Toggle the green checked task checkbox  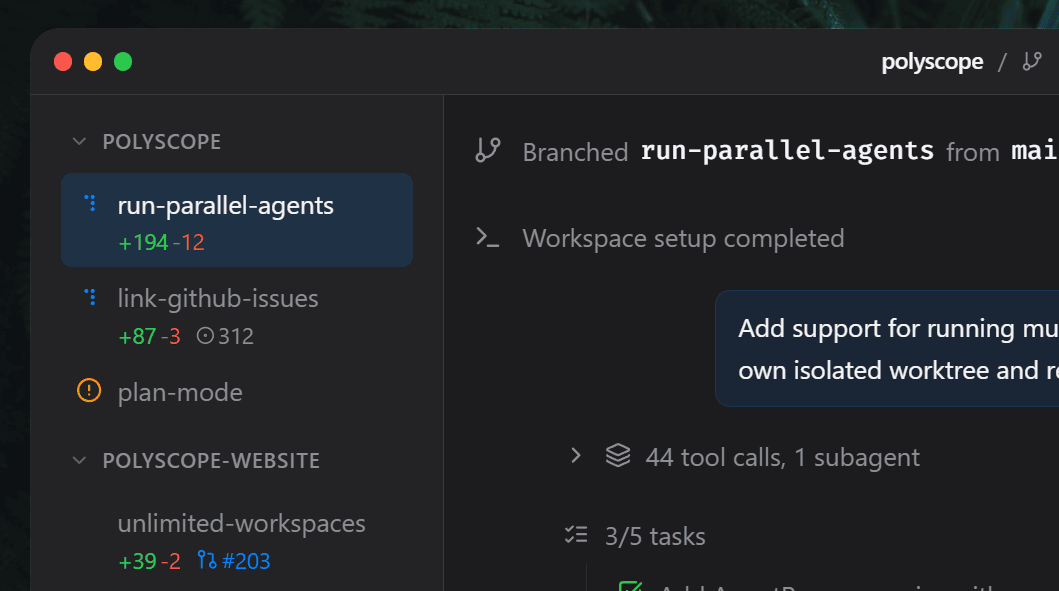coord(630,587)
